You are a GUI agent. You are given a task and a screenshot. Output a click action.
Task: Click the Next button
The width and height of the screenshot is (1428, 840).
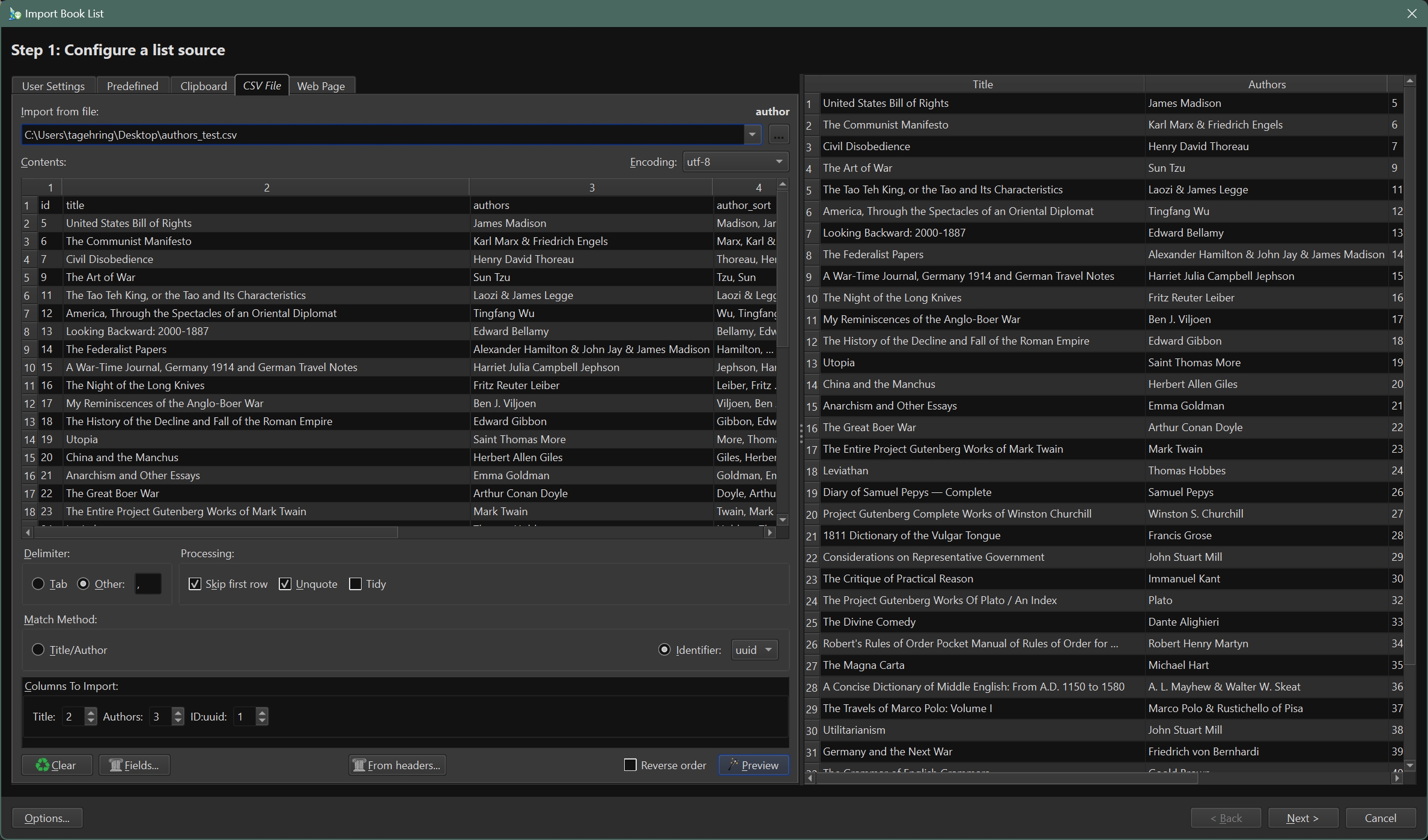click(1302, 818)
